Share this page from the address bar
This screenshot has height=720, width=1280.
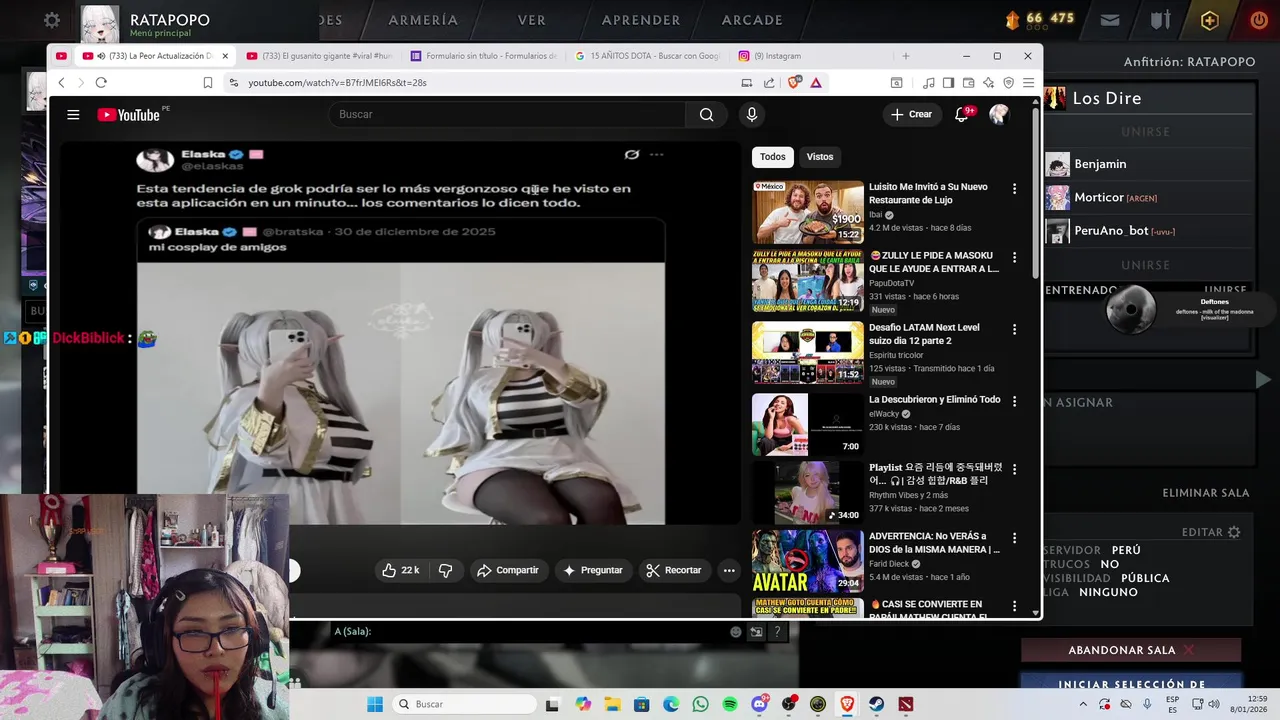(x=769, y=82)
